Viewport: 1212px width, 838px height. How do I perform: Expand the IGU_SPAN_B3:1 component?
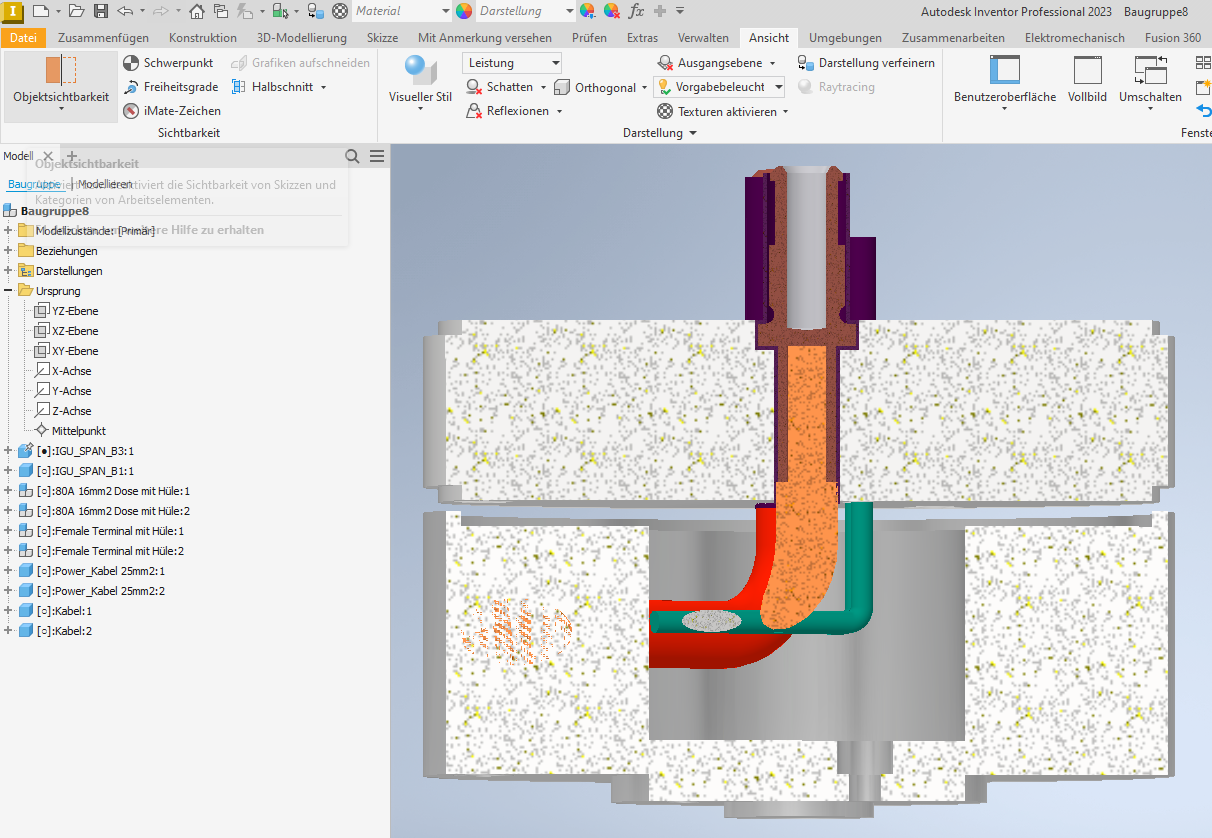9,451
